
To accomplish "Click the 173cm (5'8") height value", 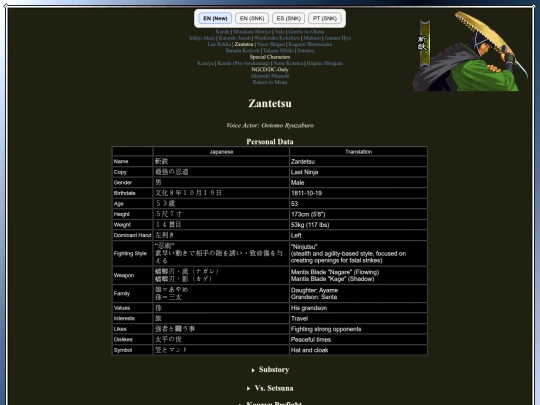I will click(359, 214).
